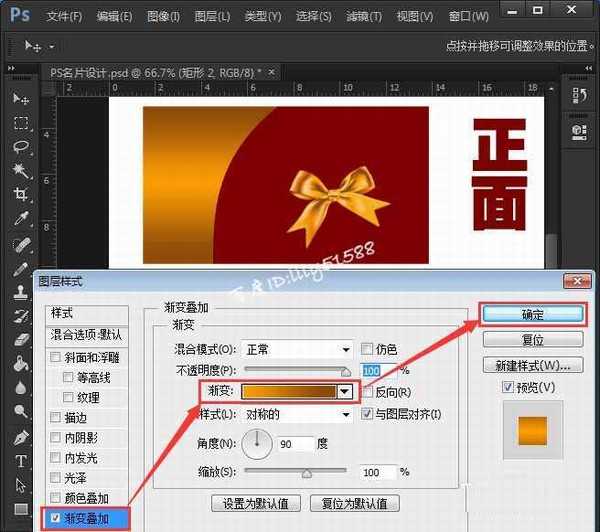This screenshot has width=600, height=532.
Task: Select the Eyedropper tool
Action: [x=20, y=219]
